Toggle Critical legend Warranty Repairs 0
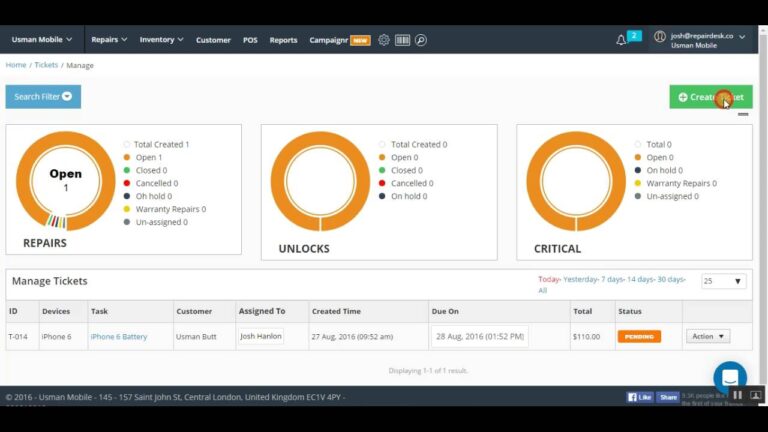 tap(675, 183)
